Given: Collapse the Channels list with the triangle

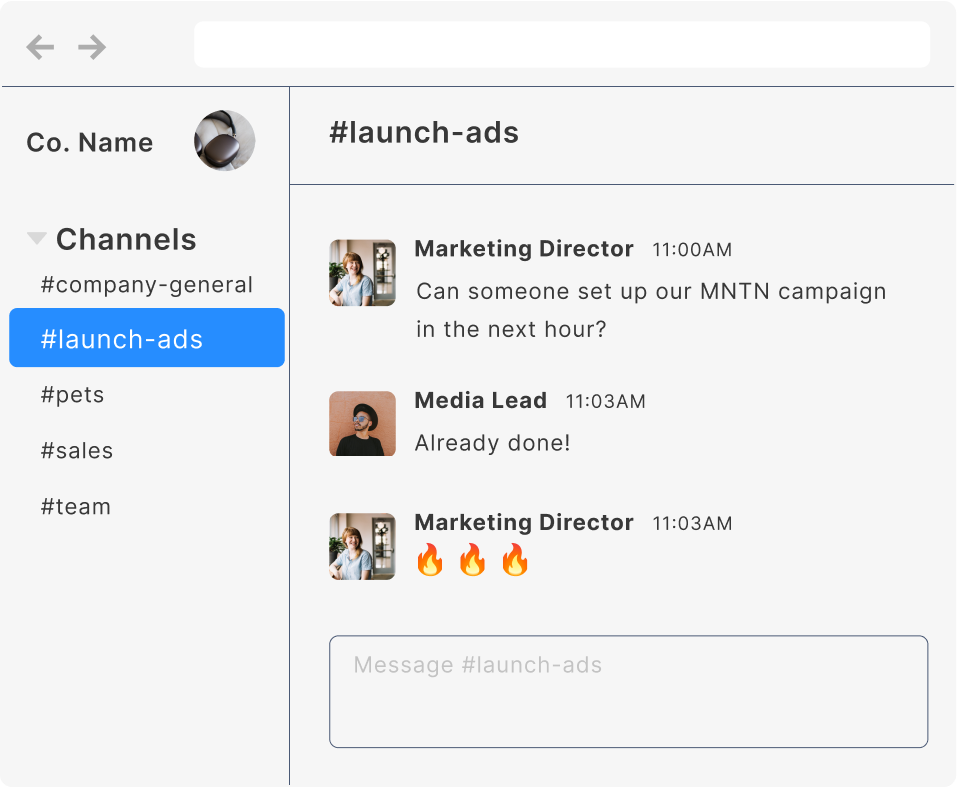Looking at the screenshot, I should click(x=37, y=239).
